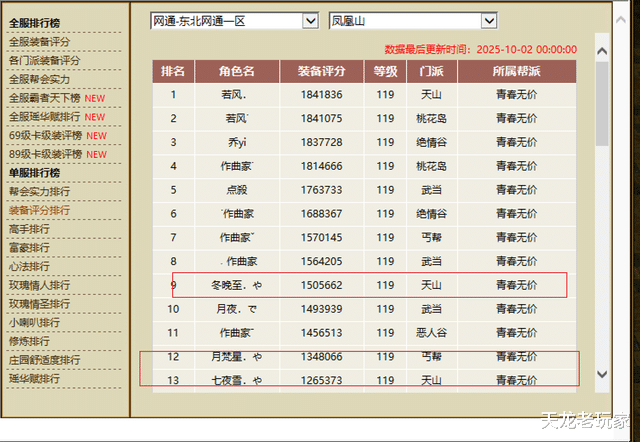Select 小喇叭排行 in sidebar
This screenshot has width=640, height=442.
click(x=35, y=322)
